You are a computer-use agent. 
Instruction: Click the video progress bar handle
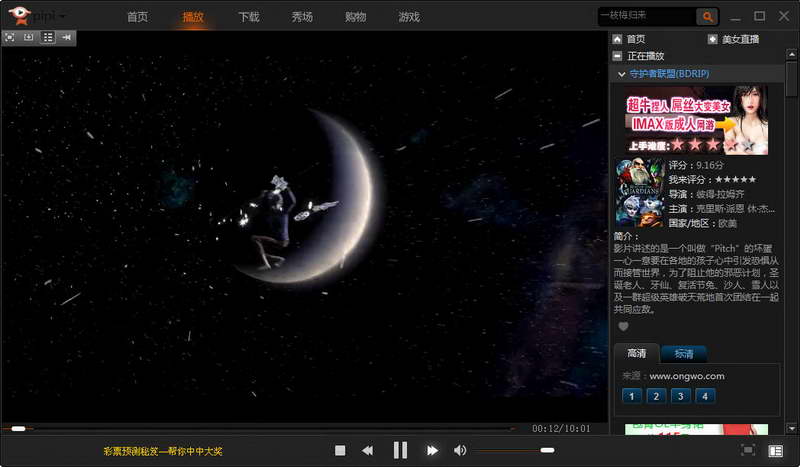click(18, 429)
